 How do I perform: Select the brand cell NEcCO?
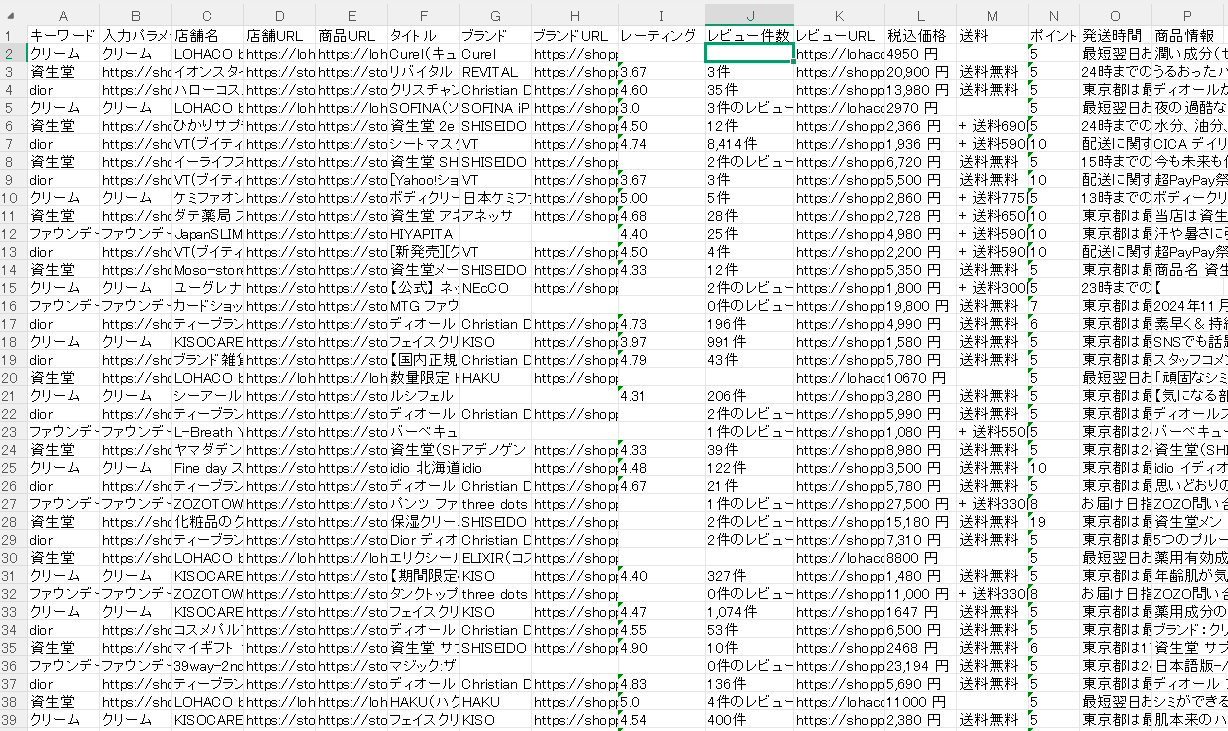click(x=495, y=288)
